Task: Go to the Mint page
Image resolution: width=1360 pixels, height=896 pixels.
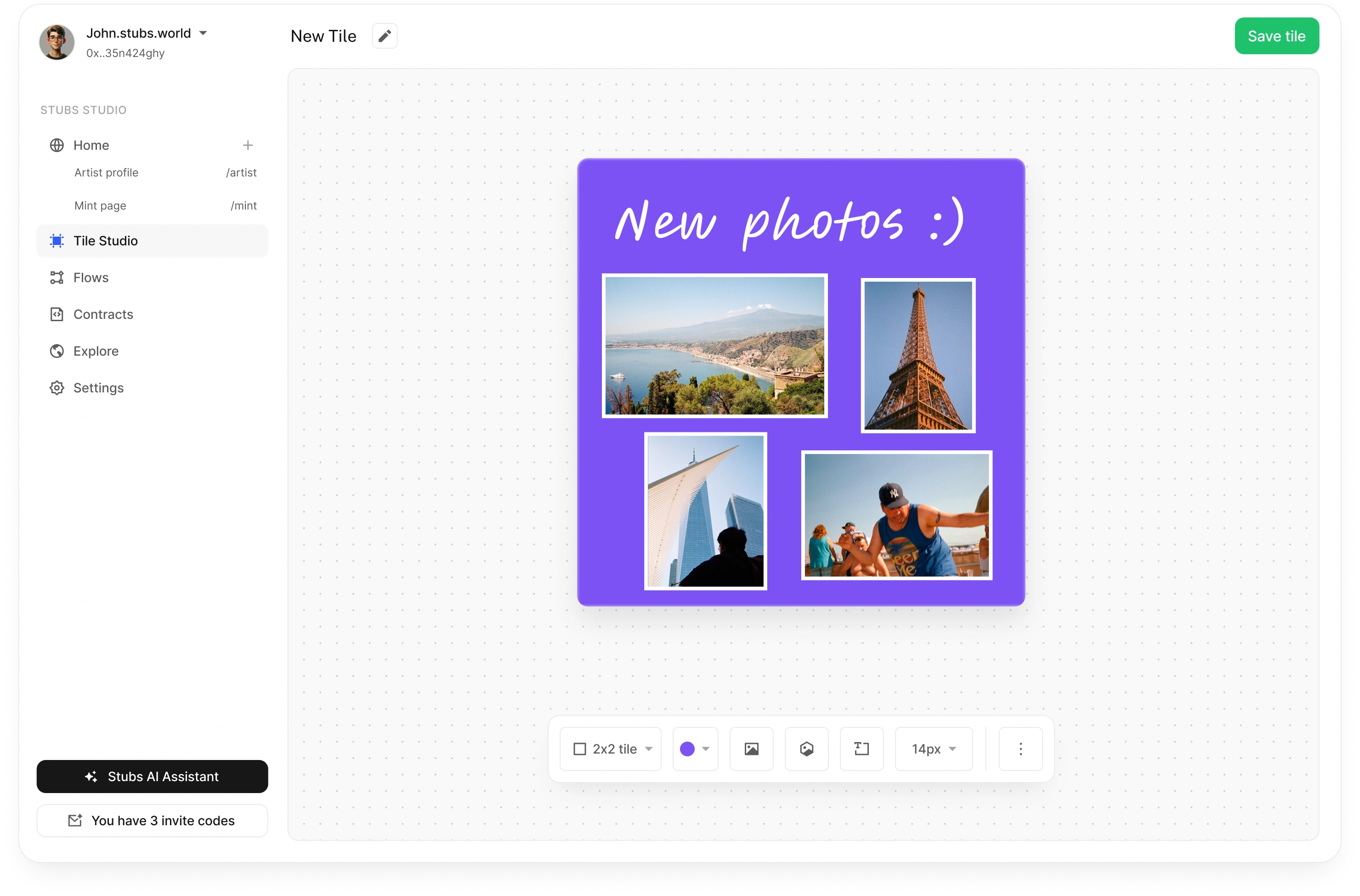Action: pos(100,205)
